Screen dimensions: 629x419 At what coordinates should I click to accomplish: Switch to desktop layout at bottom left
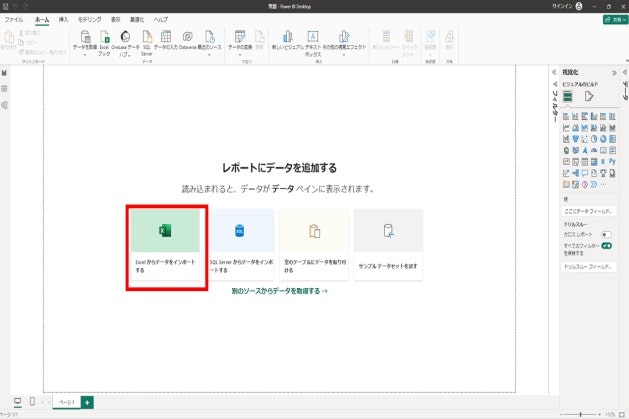(18, 401)
